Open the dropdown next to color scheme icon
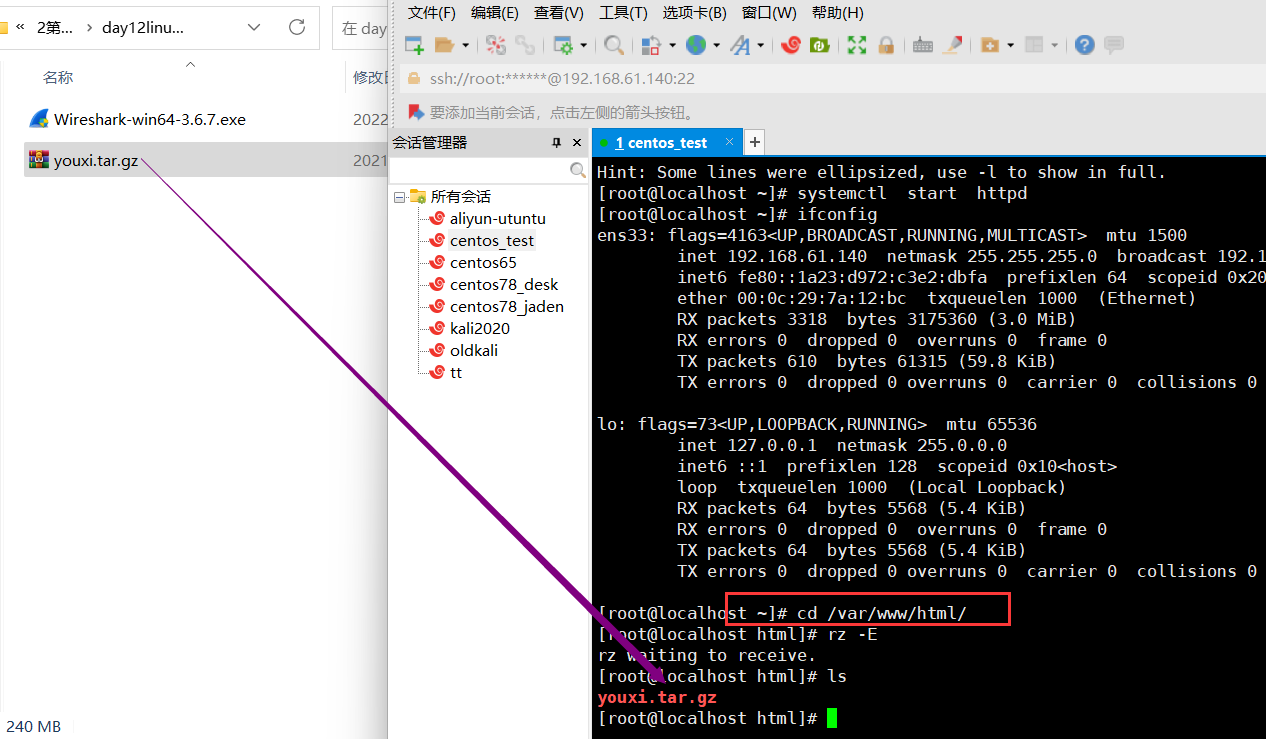1266x739 pixels. click(672, 45)
